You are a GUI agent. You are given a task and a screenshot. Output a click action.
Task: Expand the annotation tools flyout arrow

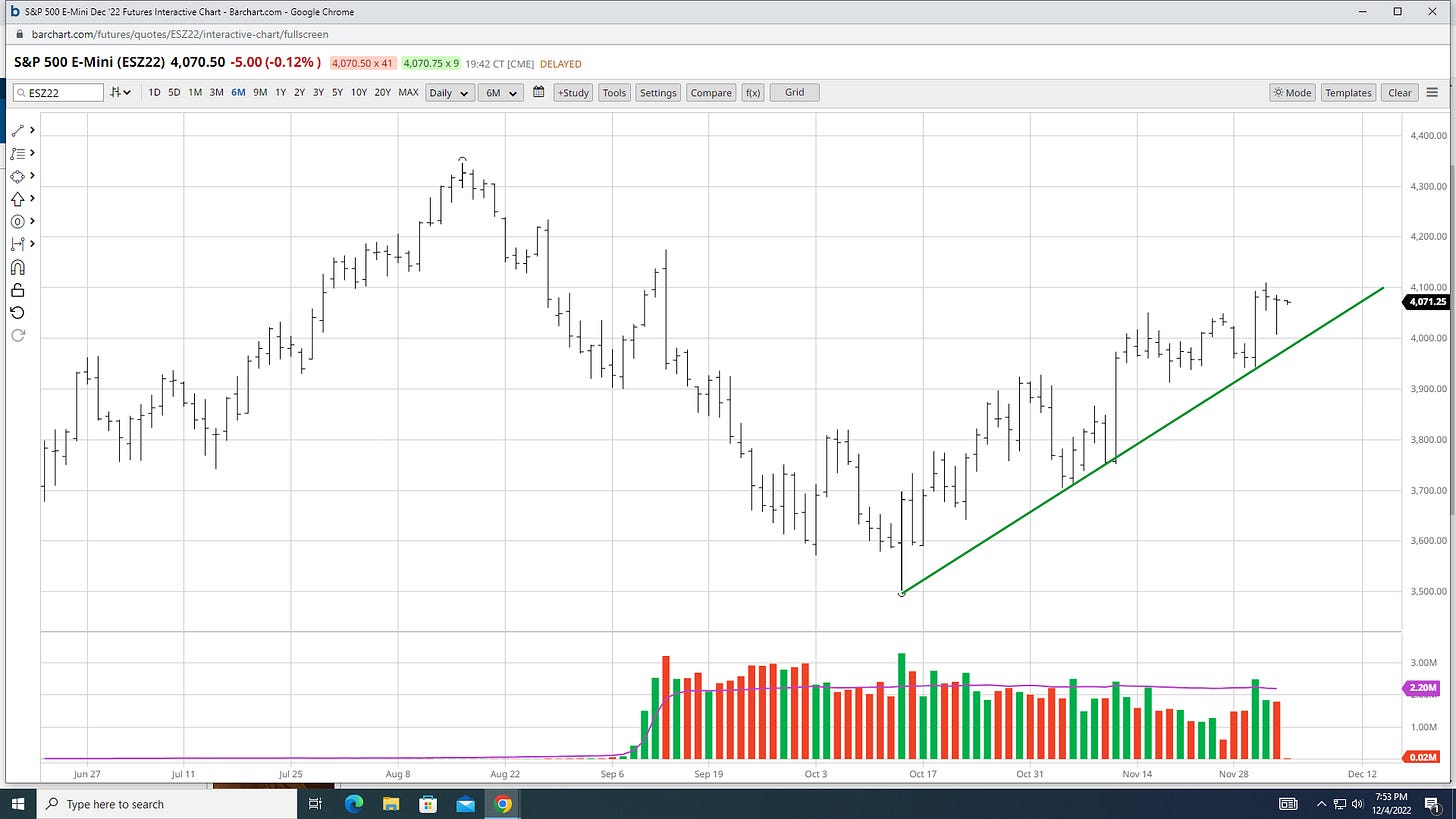click(x=32, y=221)
